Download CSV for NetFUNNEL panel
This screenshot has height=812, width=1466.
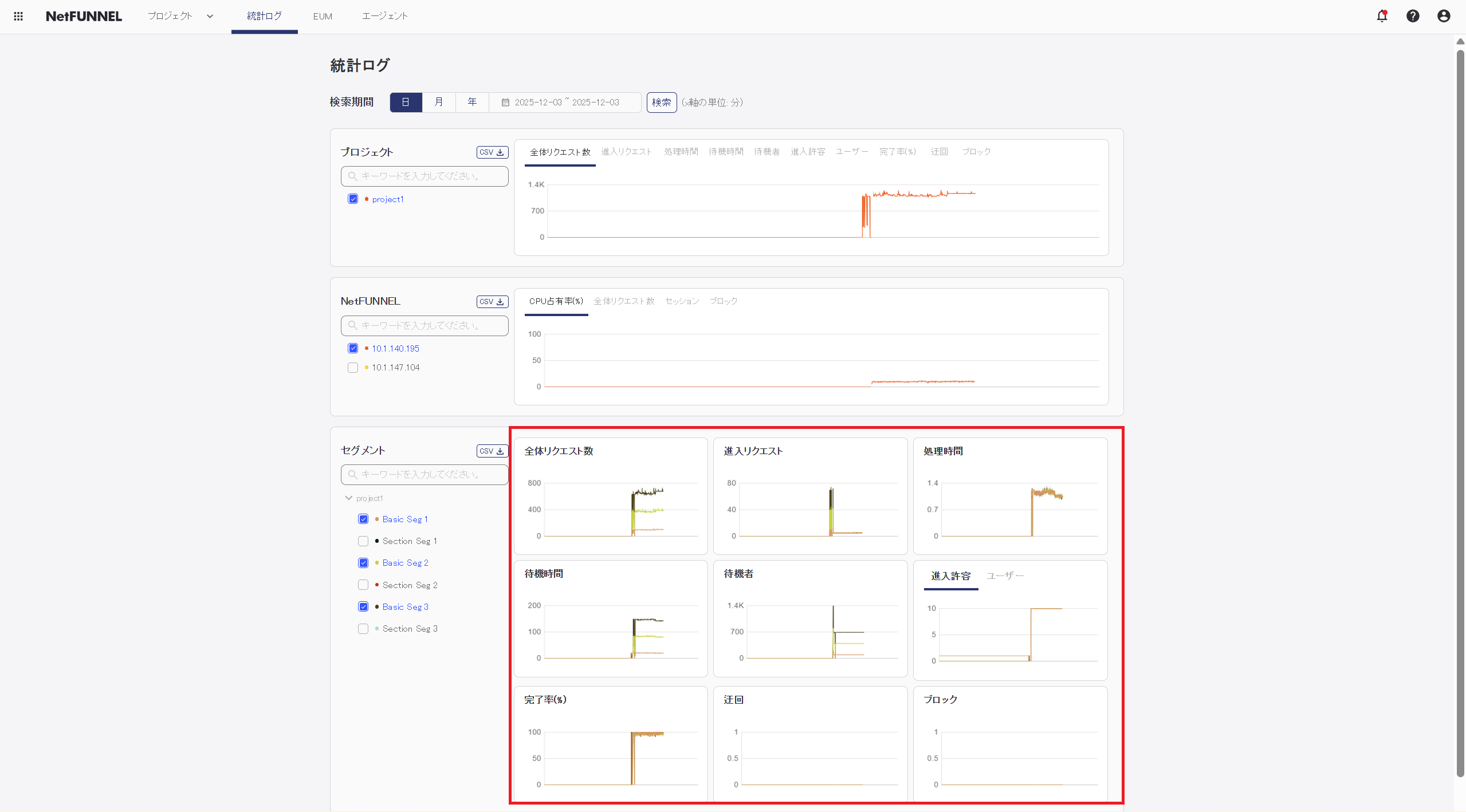(492, 302)
